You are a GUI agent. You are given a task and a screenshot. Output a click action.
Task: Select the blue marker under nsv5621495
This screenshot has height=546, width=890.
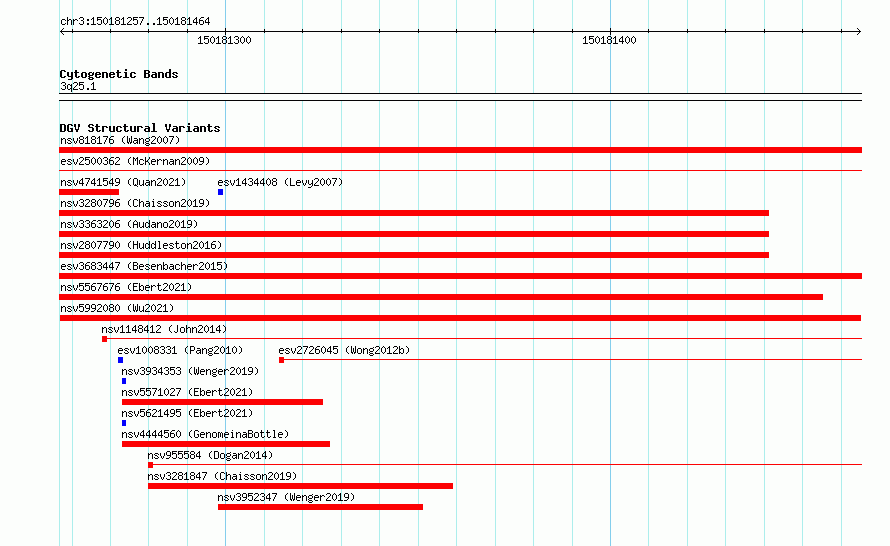[x=124, y=423]
